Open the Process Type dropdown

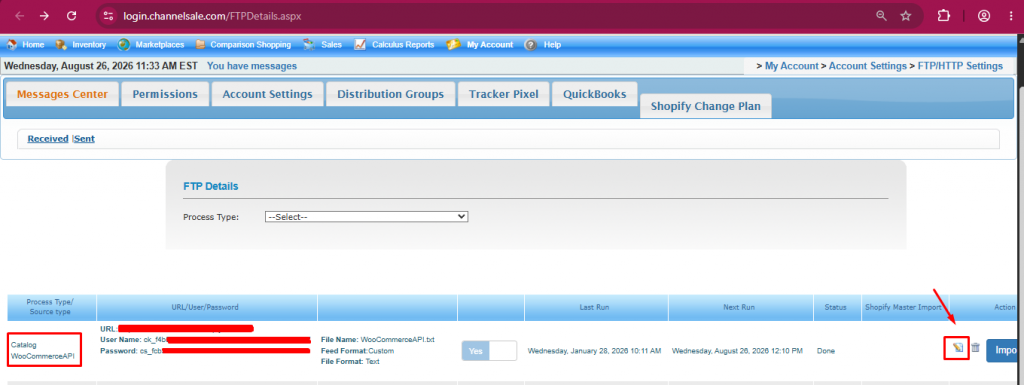click(x=366, y=217)
